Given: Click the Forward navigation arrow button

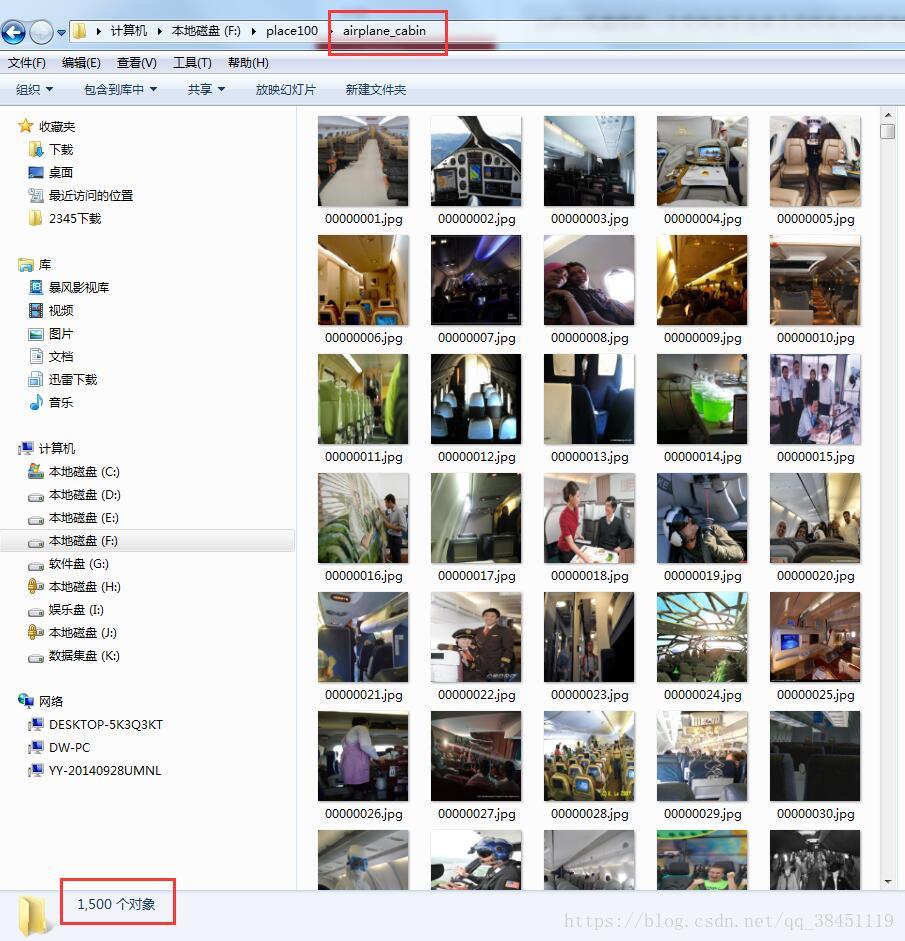Looking at the screenshot, I should pyautogui.click(x=41, y=32).
